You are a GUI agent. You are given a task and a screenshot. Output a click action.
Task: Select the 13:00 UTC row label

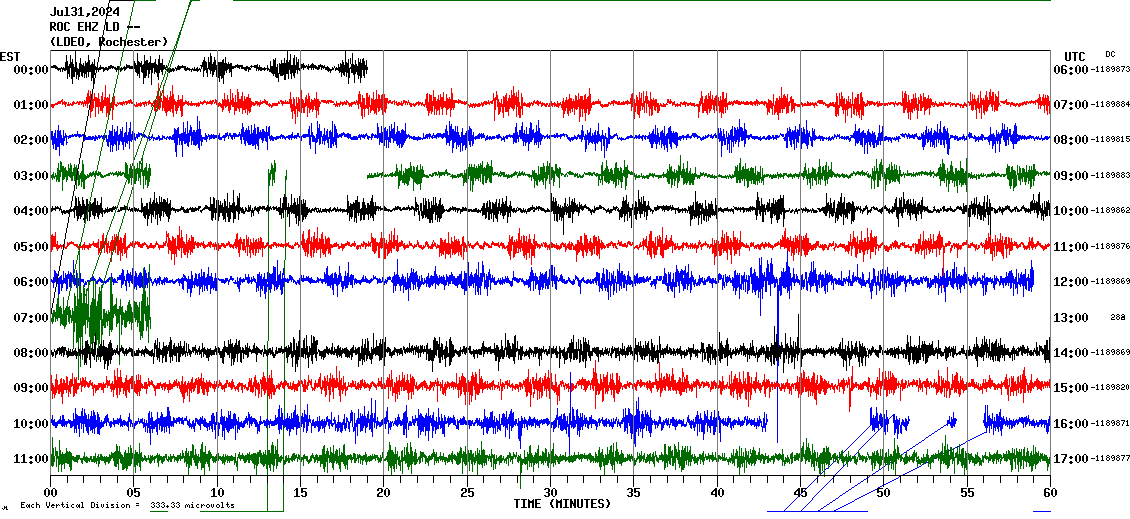point(1070,318)
